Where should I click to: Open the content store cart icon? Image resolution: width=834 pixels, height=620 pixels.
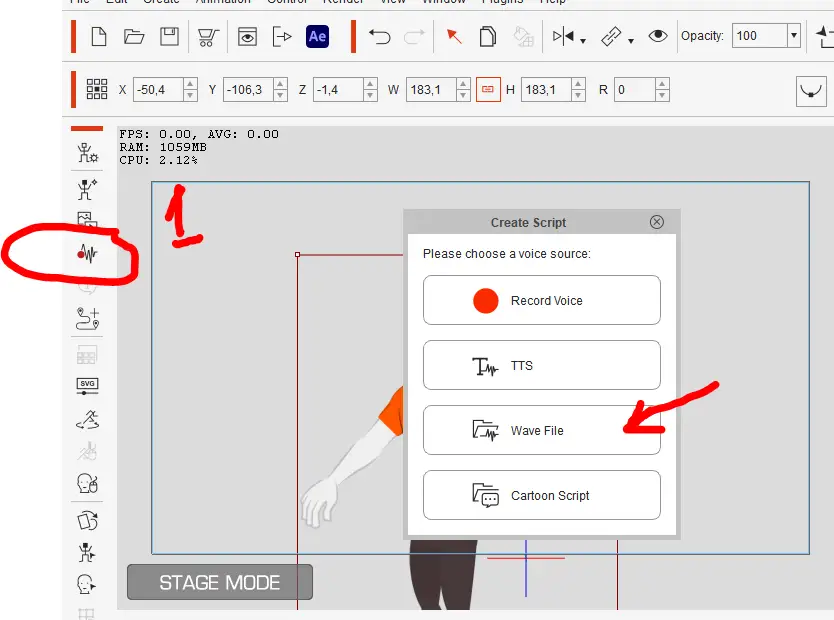click(x=208, y=37)
